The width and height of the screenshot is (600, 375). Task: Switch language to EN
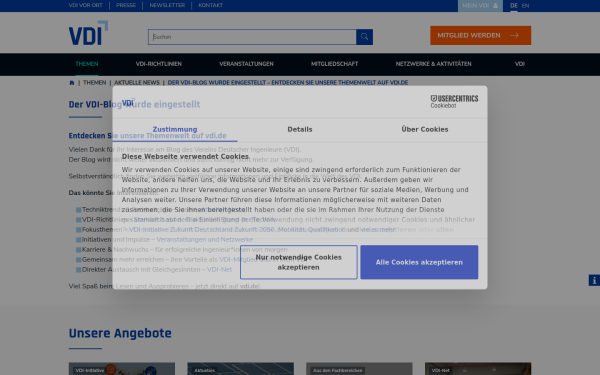pos(525,6)
